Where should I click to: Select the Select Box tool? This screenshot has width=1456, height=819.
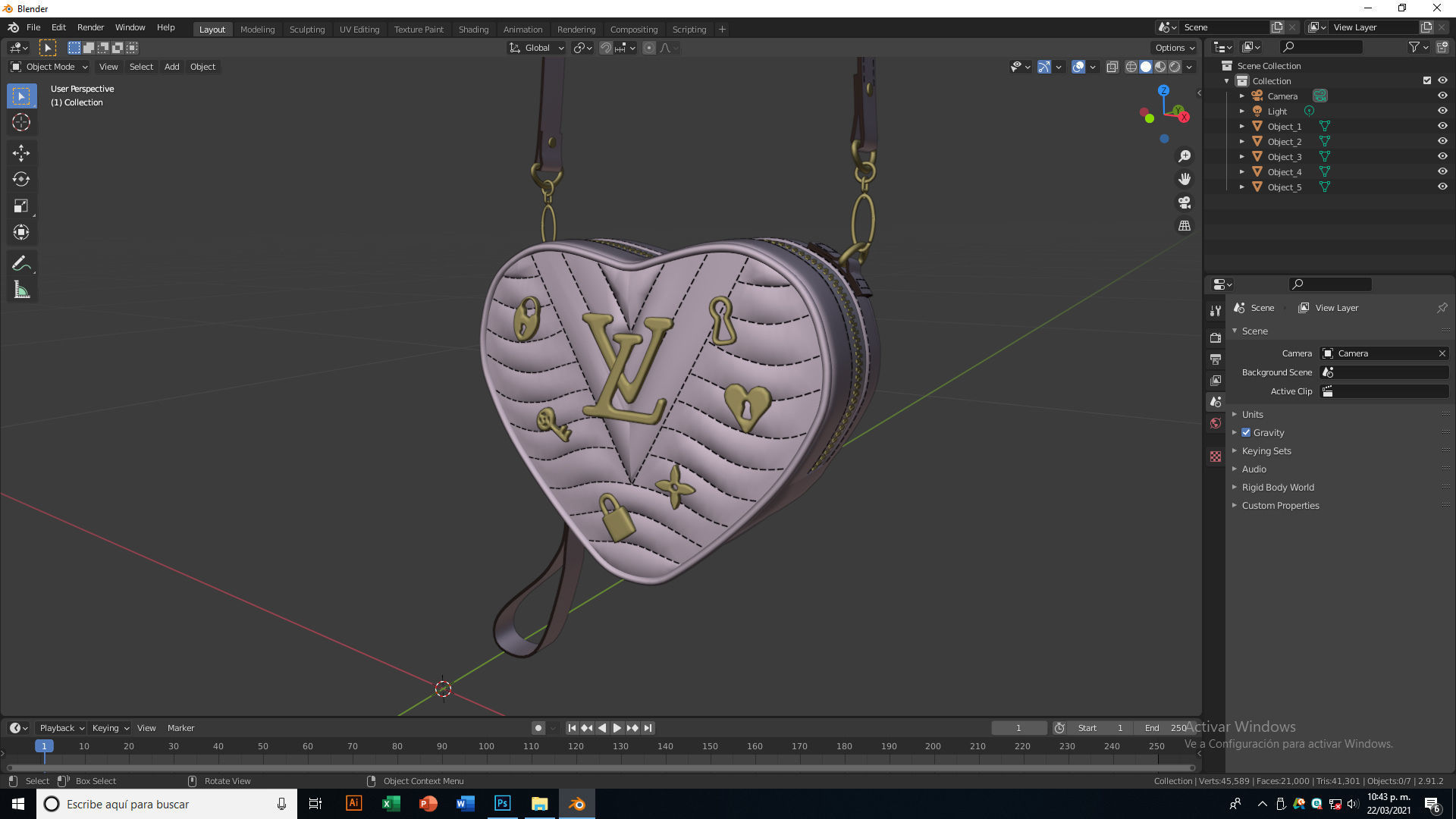click(x=21, y=96)
